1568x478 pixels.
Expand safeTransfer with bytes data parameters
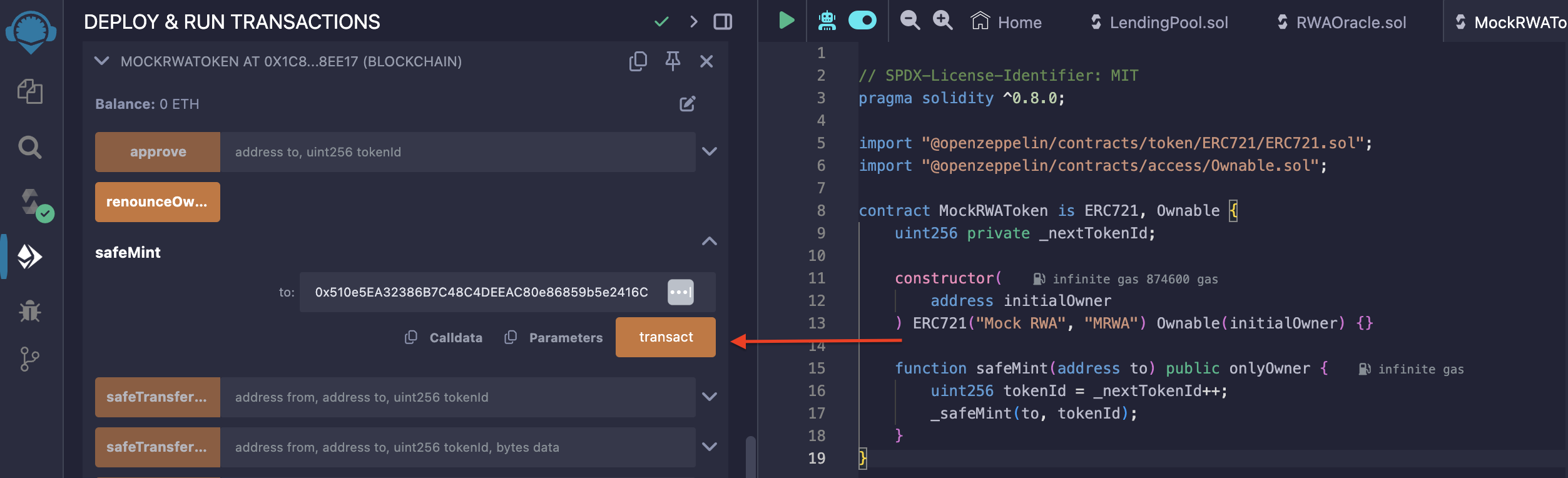(x=710, y=447)
